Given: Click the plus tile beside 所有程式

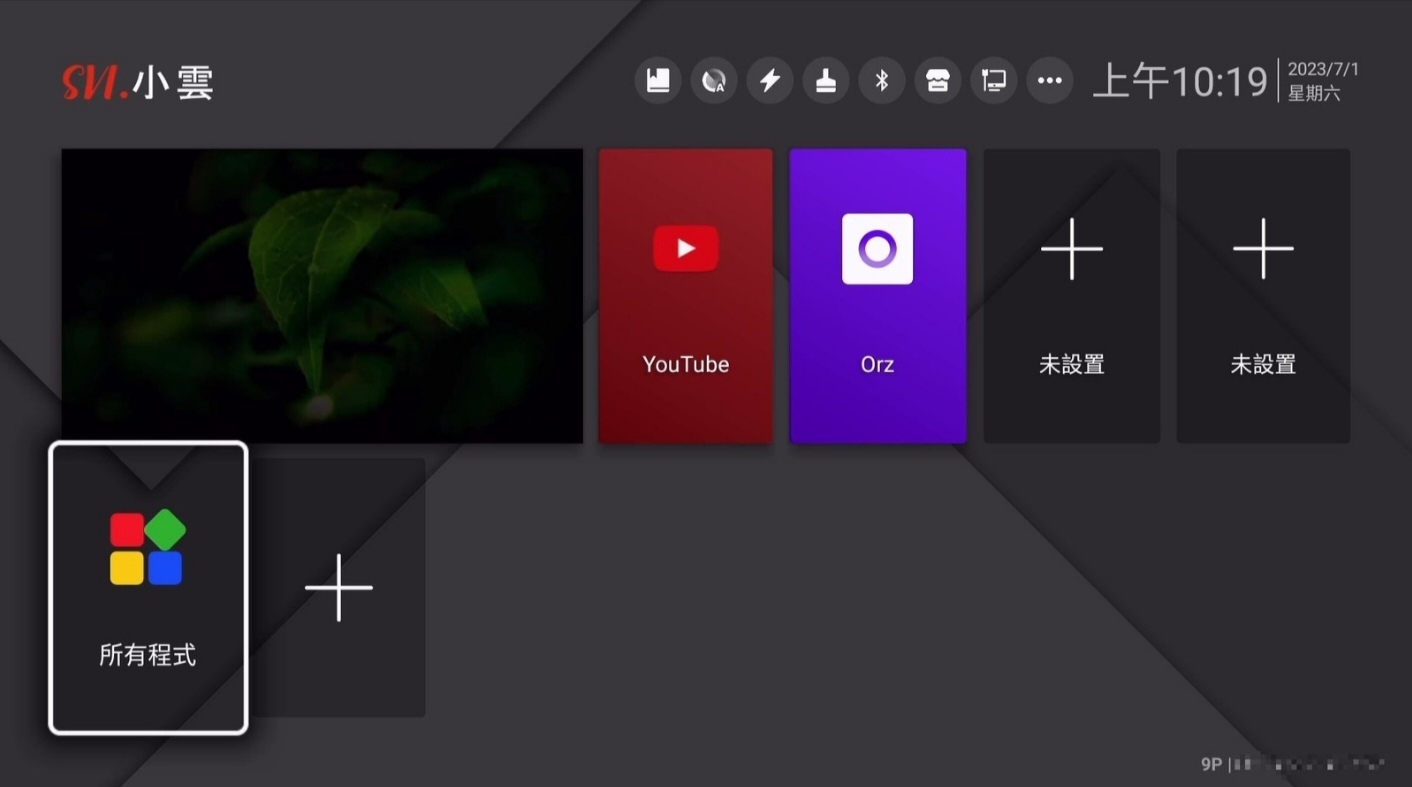Looking at the screenshot, I should 339,588.
